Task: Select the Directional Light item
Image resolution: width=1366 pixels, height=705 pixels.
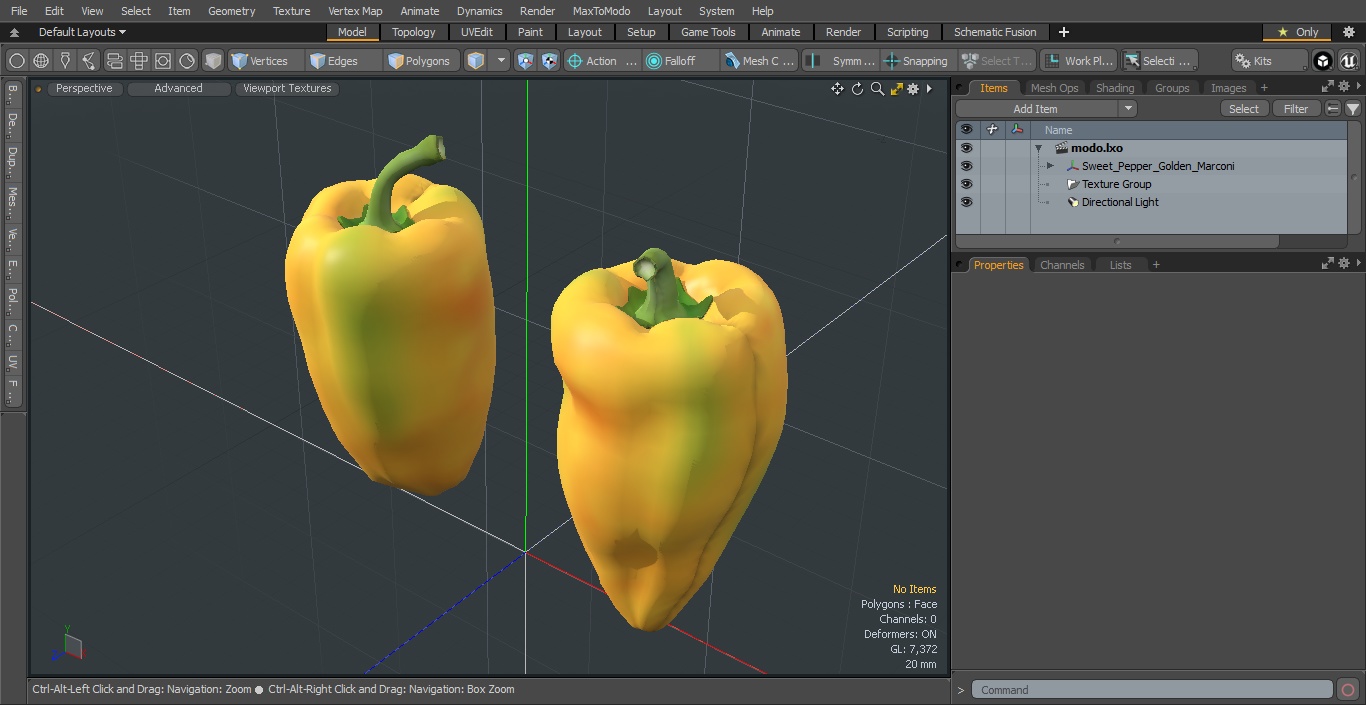Action: coord(1120,202)
